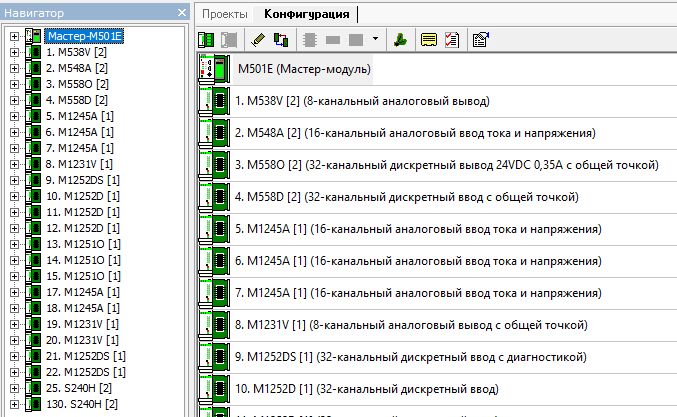
Task: Select 14. M1251O [1] in navigator
Action: 83,260
